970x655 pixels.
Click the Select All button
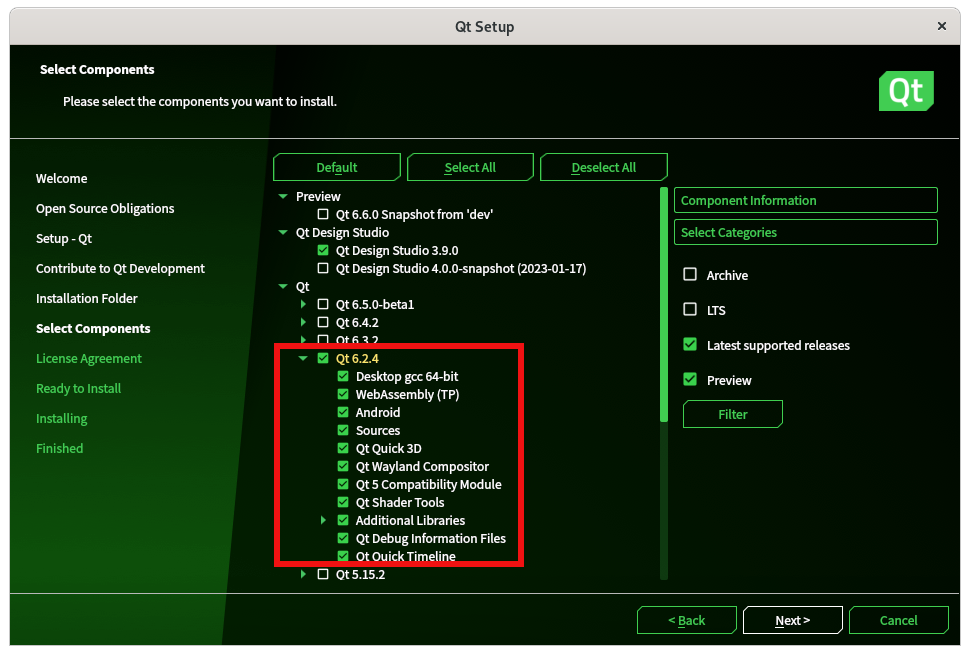470,167
